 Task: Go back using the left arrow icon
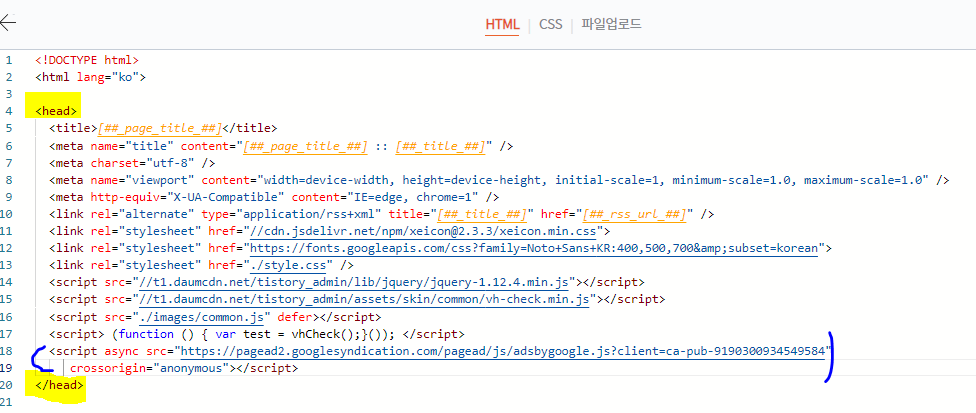[7, 23]
